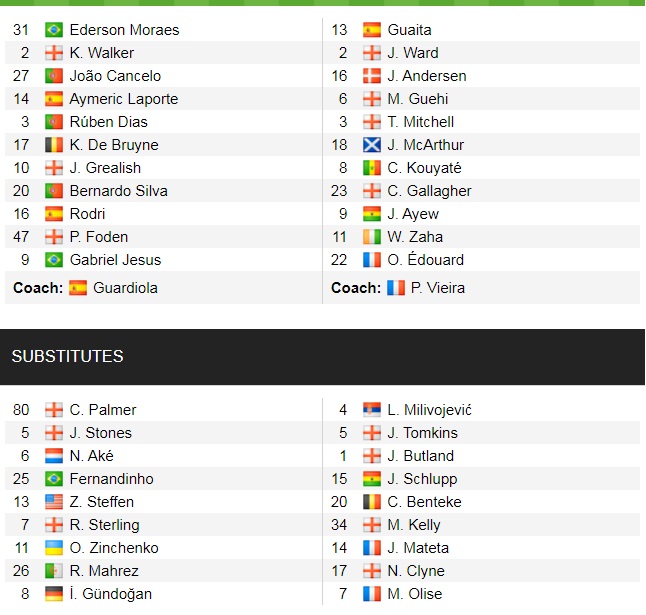This screenshot has height=615, width=646.
Task: Open substitute R. Mahrez's profile
Action: pos(104,571)
